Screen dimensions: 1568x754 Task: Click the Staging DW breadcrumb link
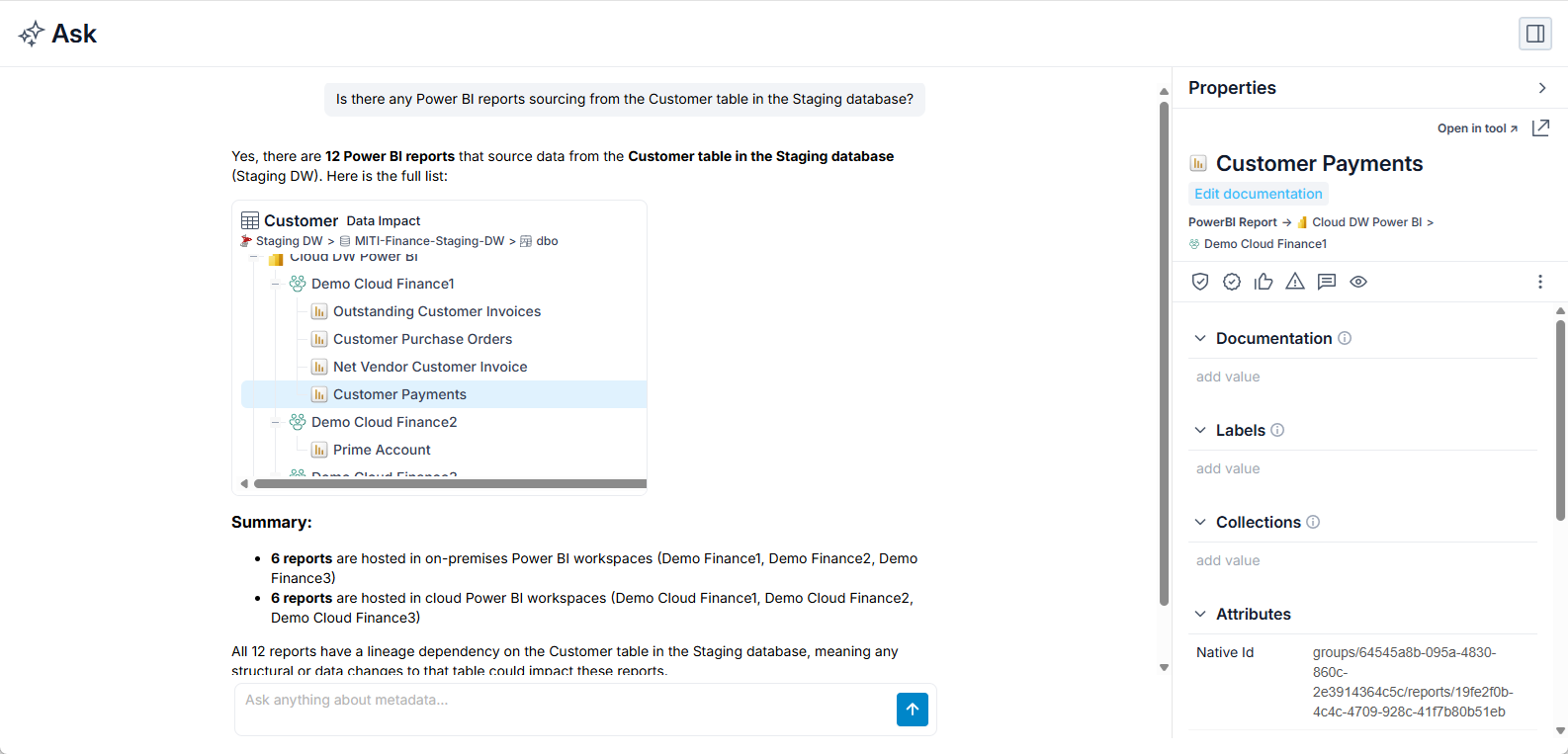[x=289, y=241]
